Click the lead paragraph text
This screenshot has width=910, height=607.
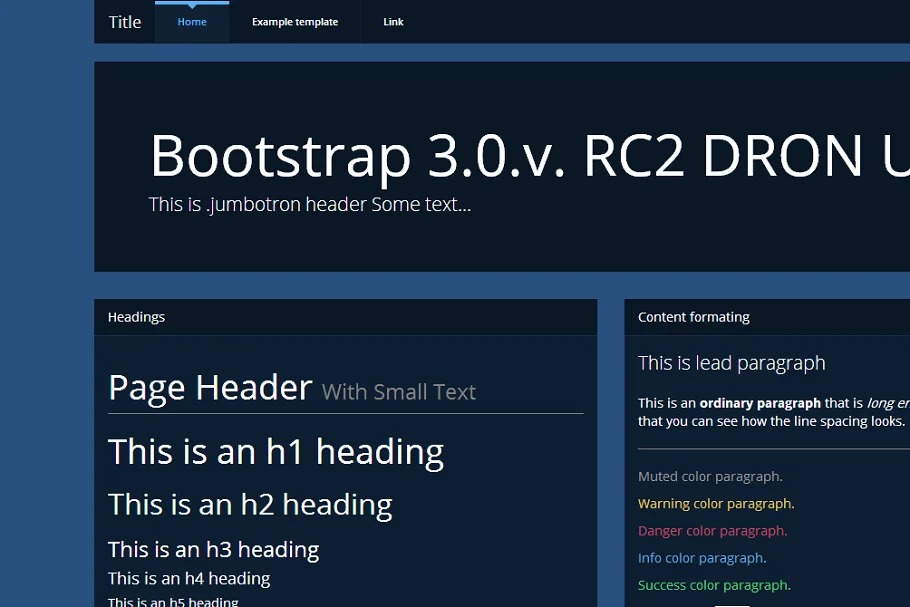pos(731,363)
